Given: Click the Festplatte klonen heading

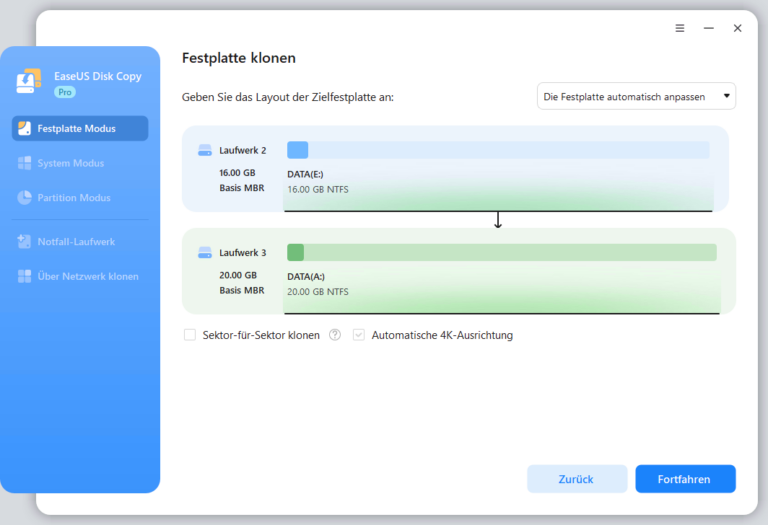Looking at the screenshot, I should pyautogui.click(x=239, y=58).
